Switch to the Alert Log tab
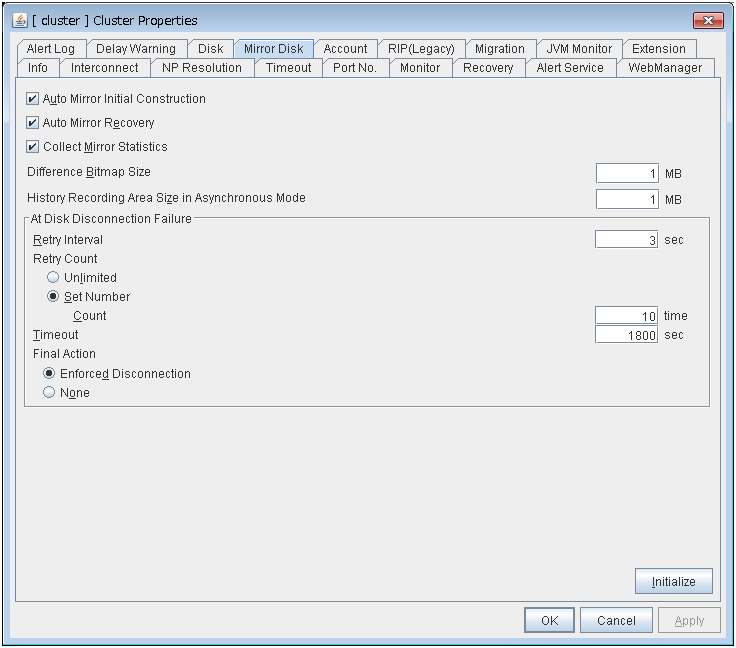 51,49
